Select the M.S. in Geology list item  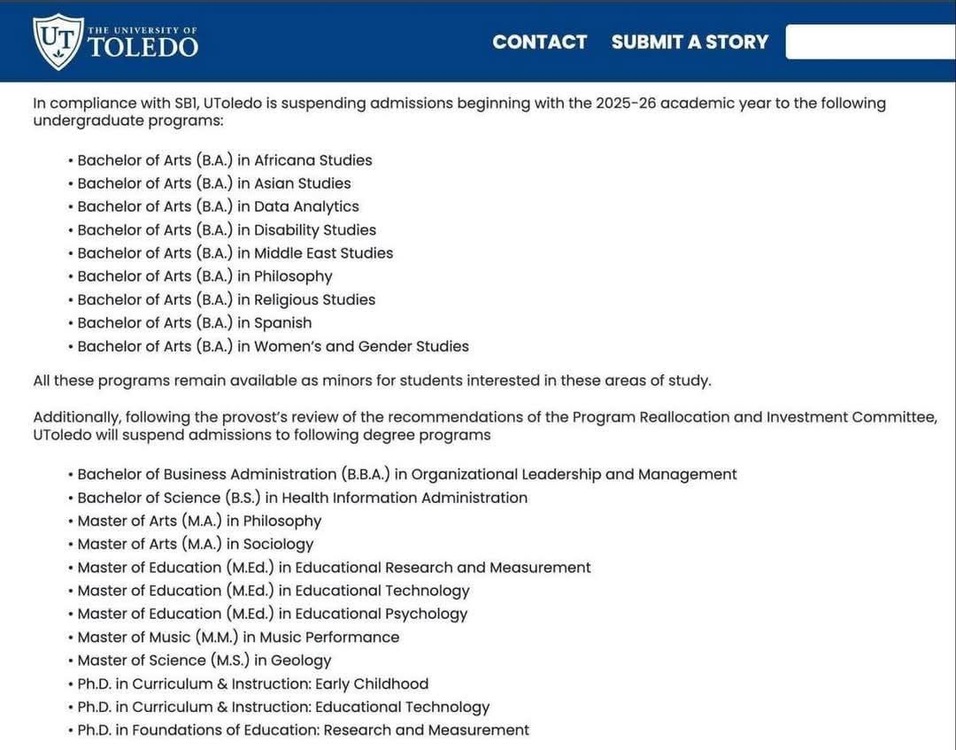tap(204, 660)
